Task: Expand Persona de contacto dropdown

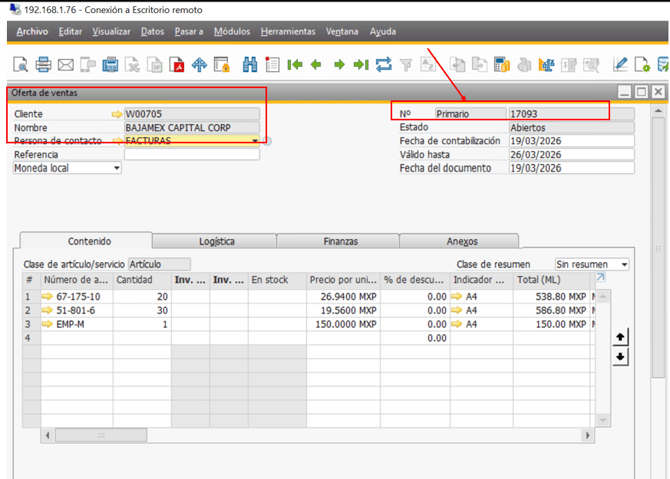Action: [x=256, y=141]
